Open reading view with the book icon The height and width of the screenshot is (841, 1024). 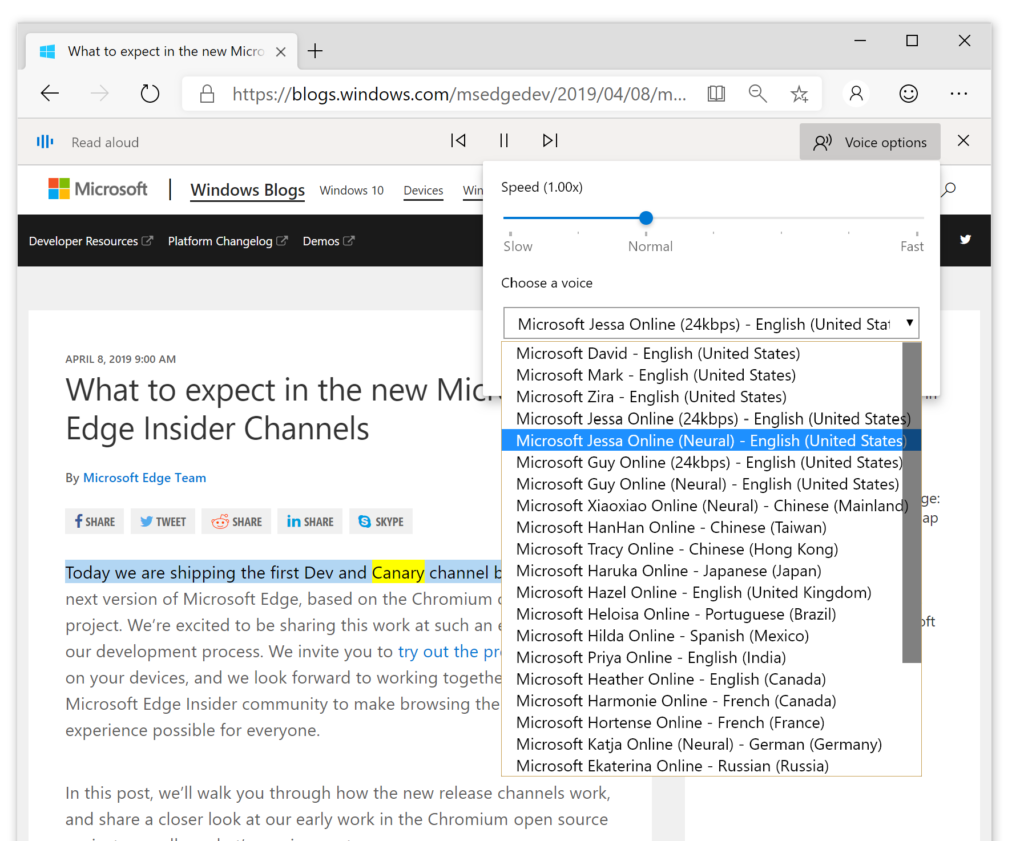[x=716, y=93]
